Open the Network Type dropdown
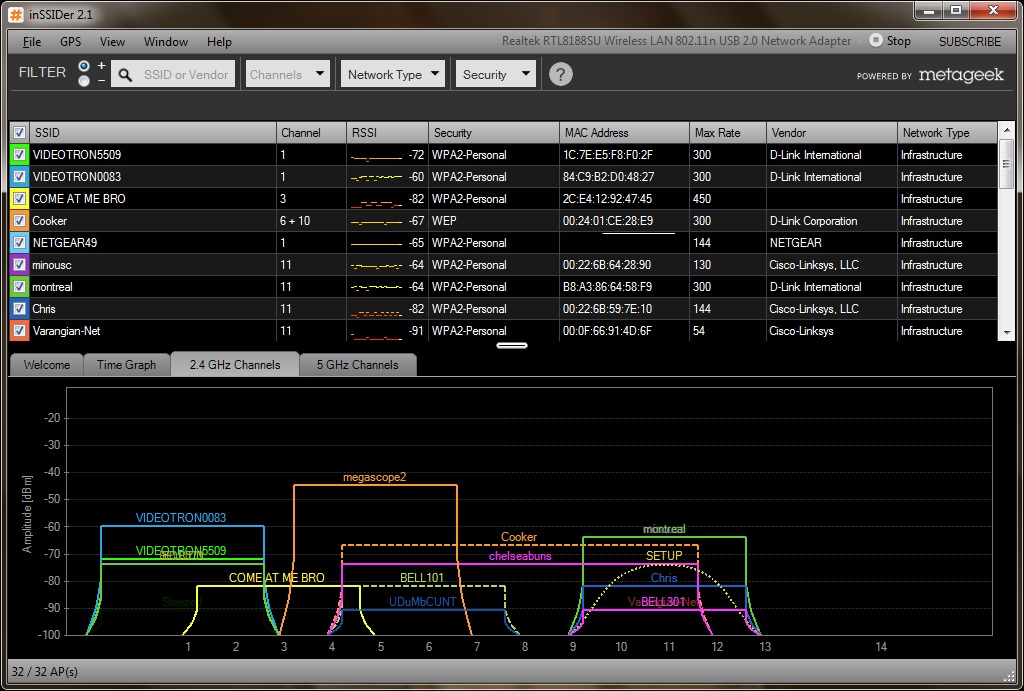 [393, 74]
